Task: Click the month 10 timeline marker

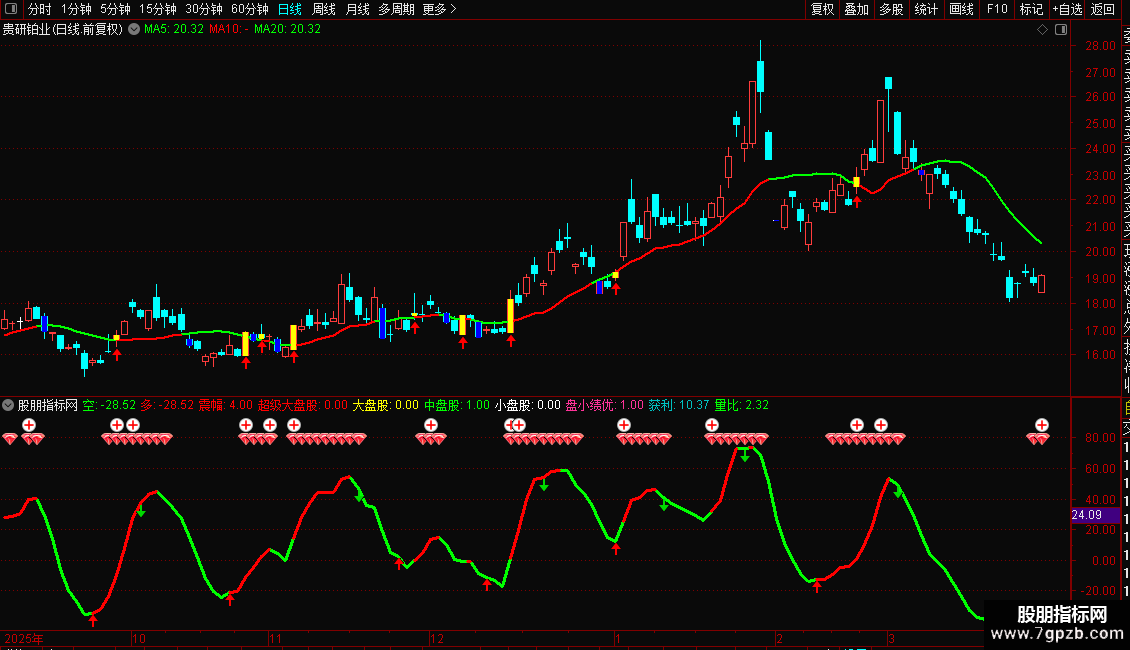Action: coord(139,638)
